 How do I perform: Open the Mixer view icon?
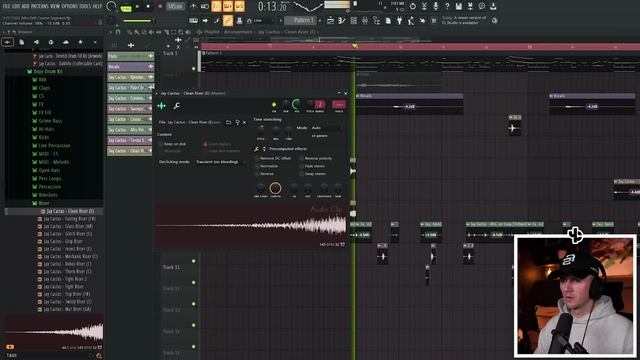(365, 20)
